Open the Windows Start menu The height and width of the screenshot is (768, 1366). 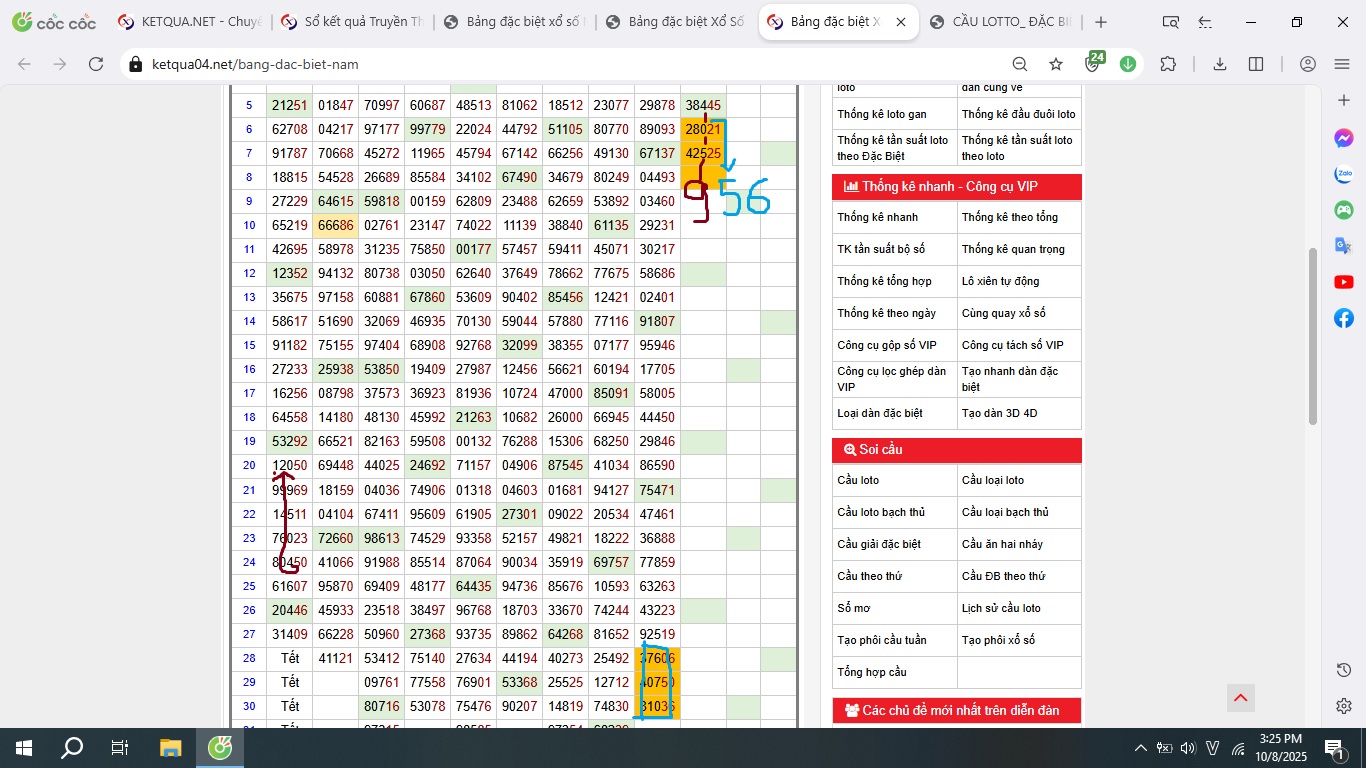point(24,748)
